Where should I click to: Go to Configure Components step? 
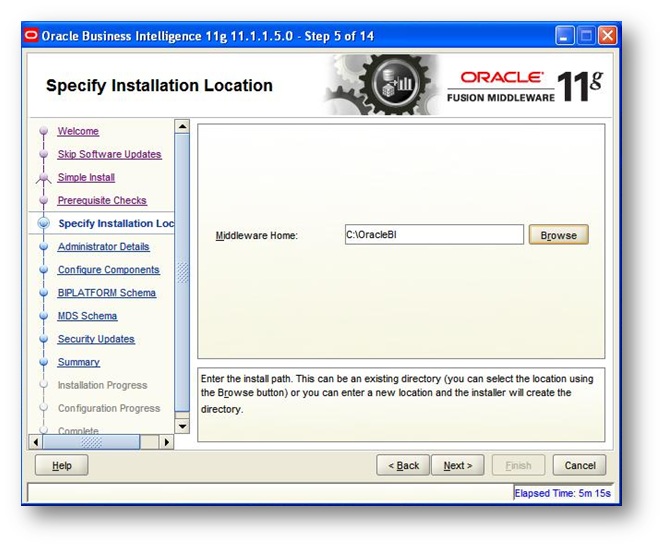(x=109, y=270)
